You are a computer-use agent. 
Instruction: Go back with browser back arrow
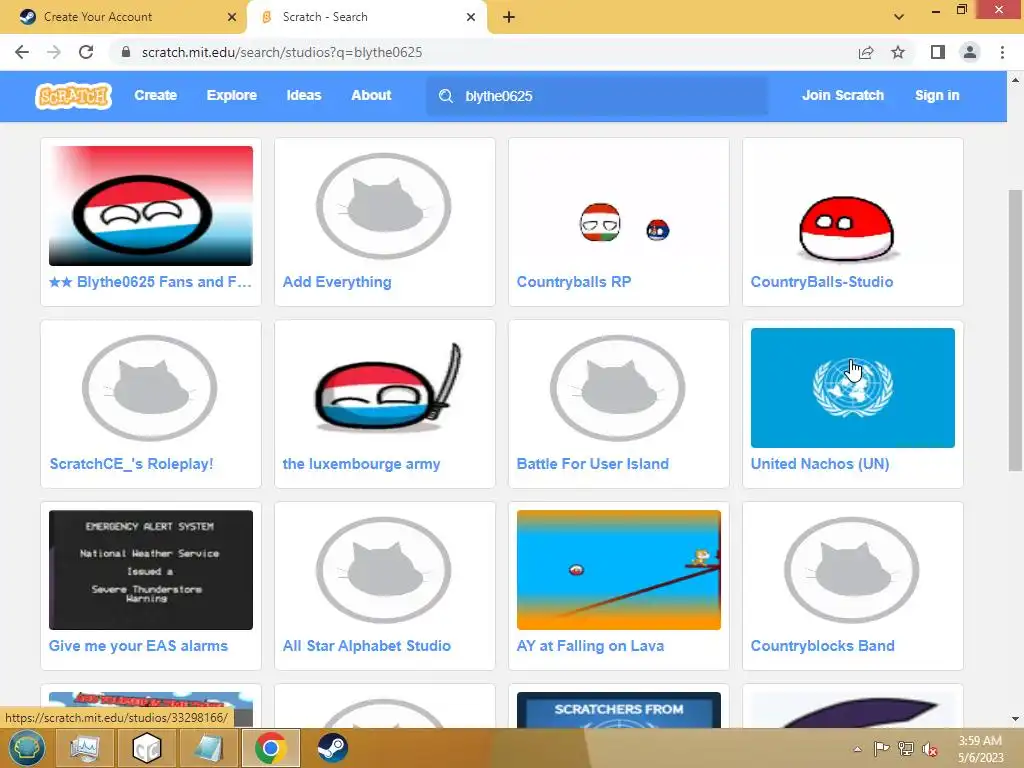22,52
